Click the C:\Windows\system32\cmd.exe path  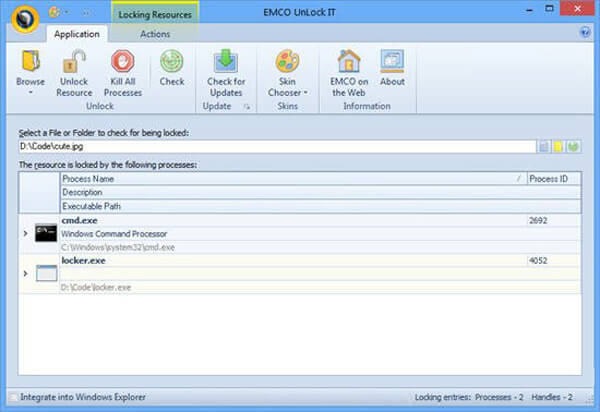118,247
